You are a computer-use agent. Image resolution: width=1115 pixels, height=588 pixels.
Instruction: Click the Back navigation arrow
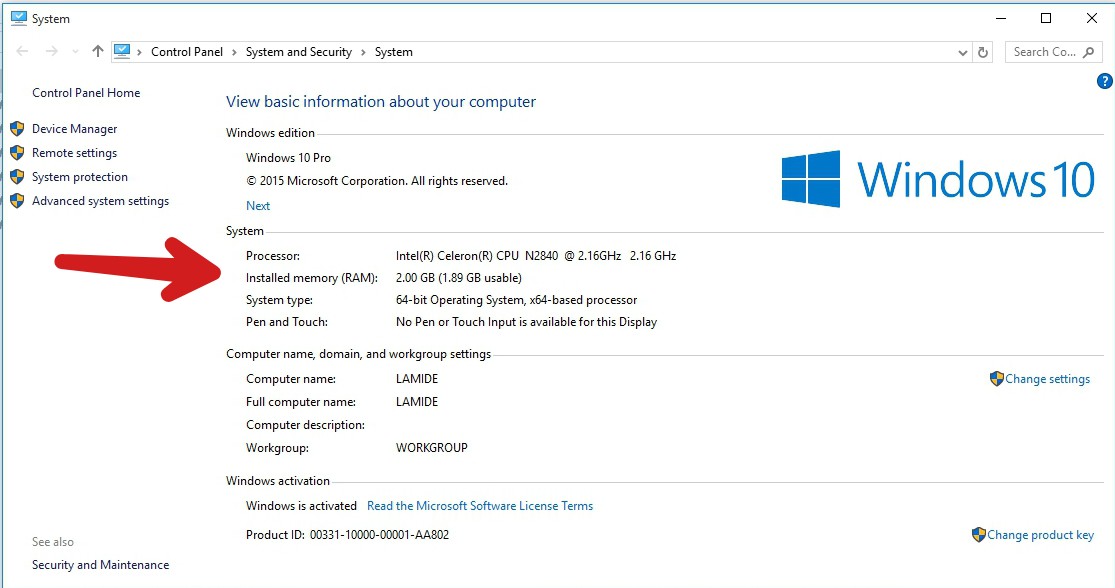coord(22,51)
